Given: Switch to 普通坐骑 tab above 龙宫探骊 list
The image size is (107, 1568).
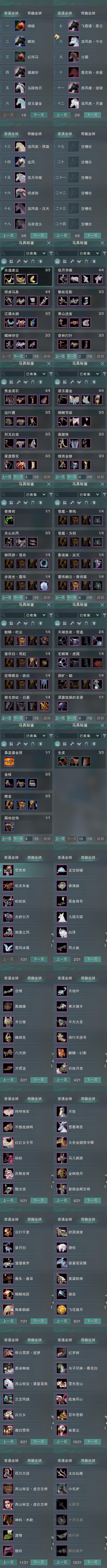Looking at the screenshot, I should pos(64,857).
